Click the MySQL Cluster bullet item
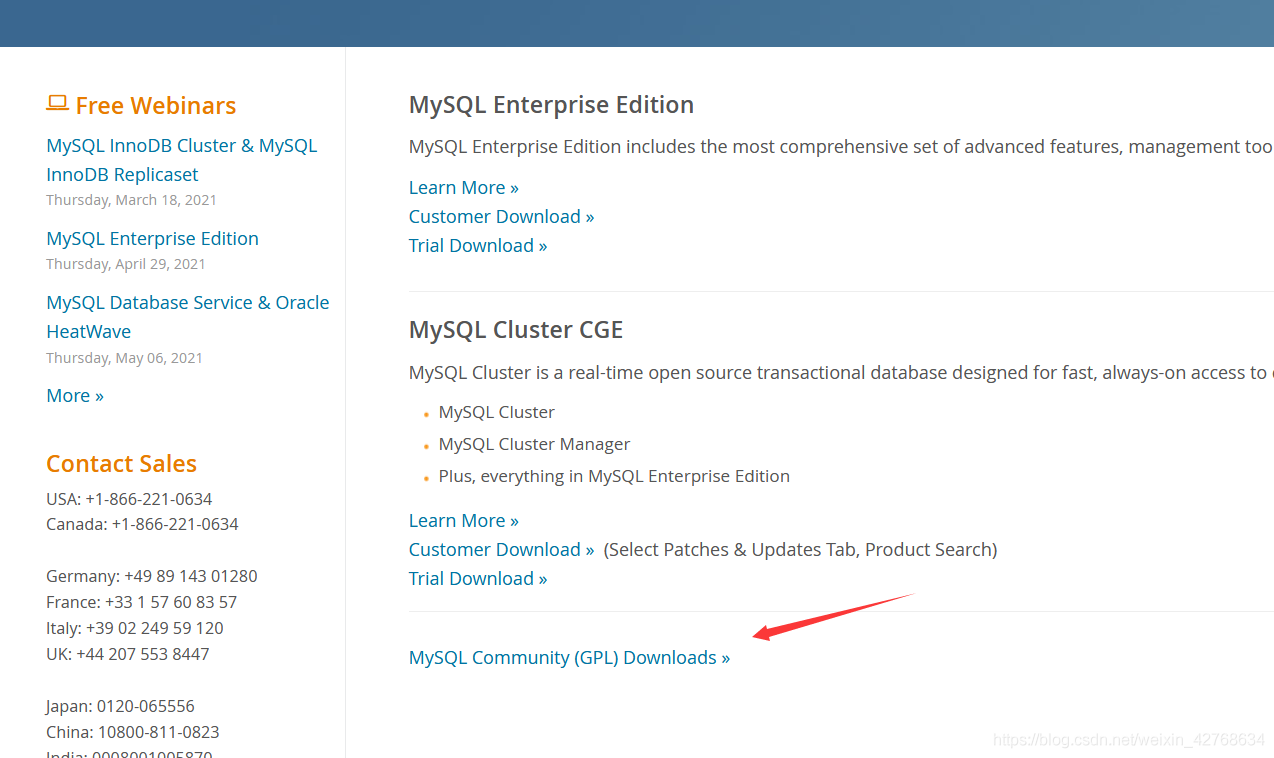Screen dimensions: 1274x758 click(x=496, y=412)
